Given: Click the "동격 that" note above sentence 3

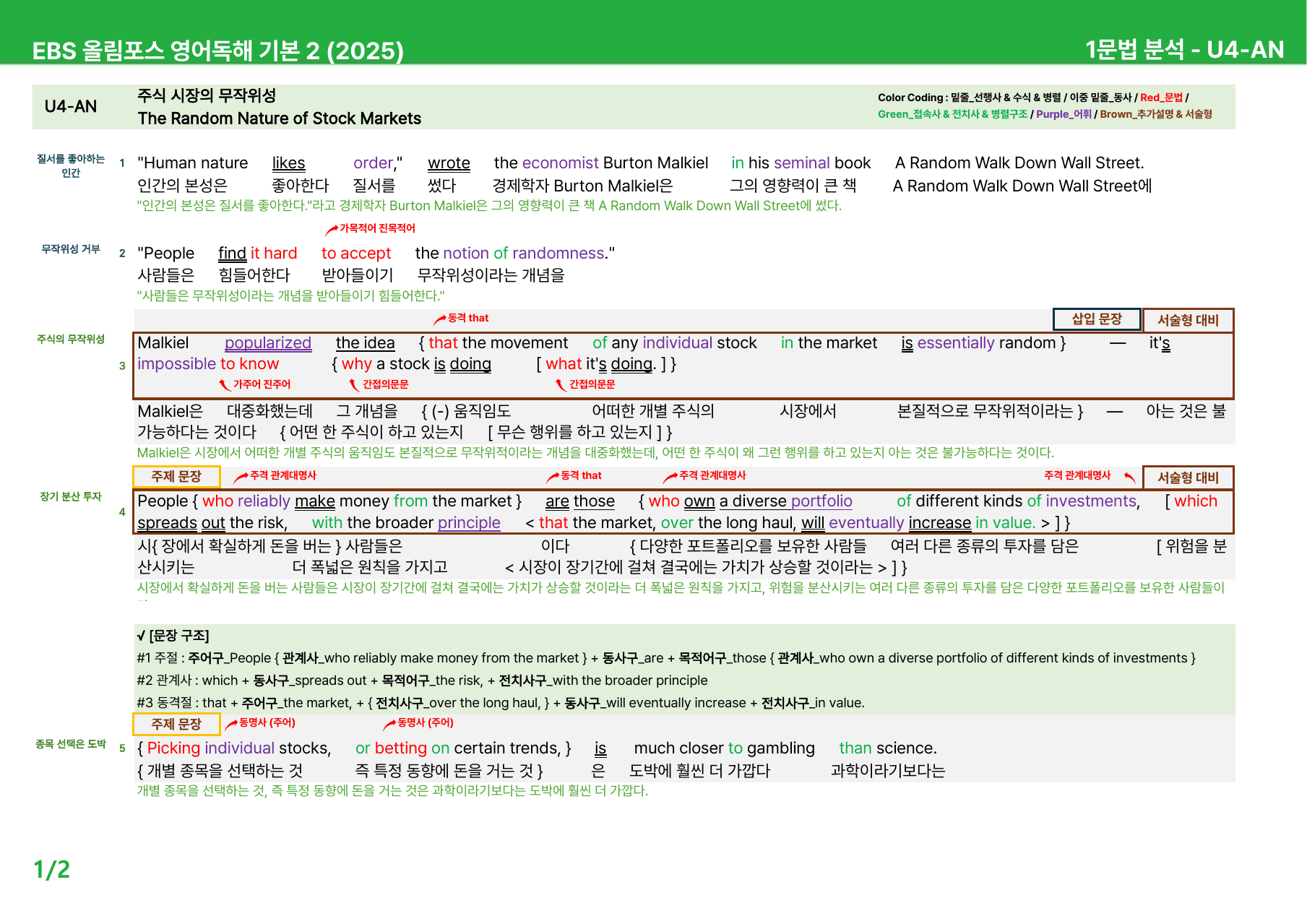Looking at the screenshot, I should point(468,318).
